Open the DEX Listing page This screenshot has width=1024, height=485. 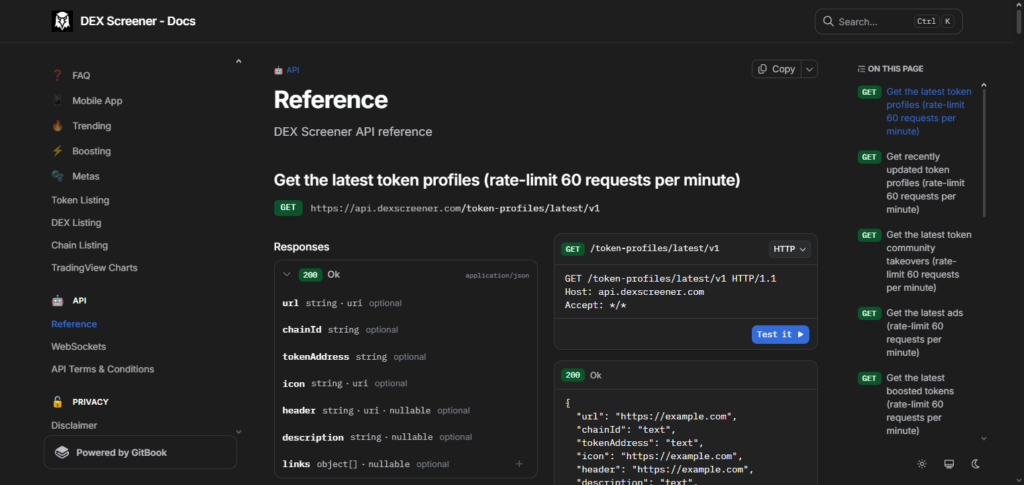tap(76, 223)
